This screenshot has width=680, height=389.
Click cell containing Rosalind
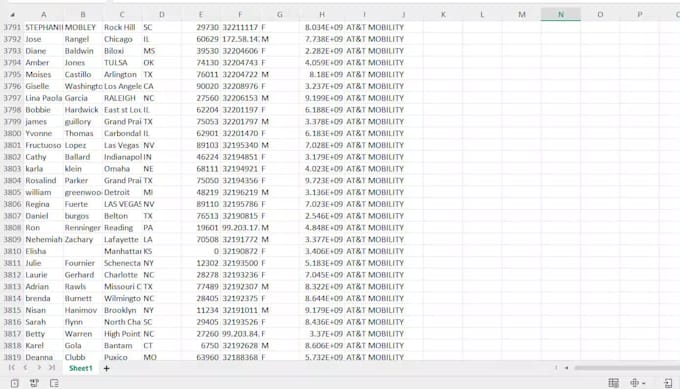[x=44, y=180]
